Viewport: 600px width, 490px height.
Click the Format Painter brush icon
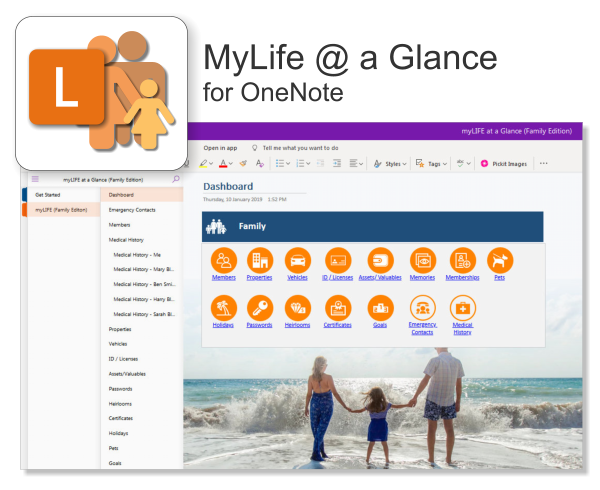[243, 163]
